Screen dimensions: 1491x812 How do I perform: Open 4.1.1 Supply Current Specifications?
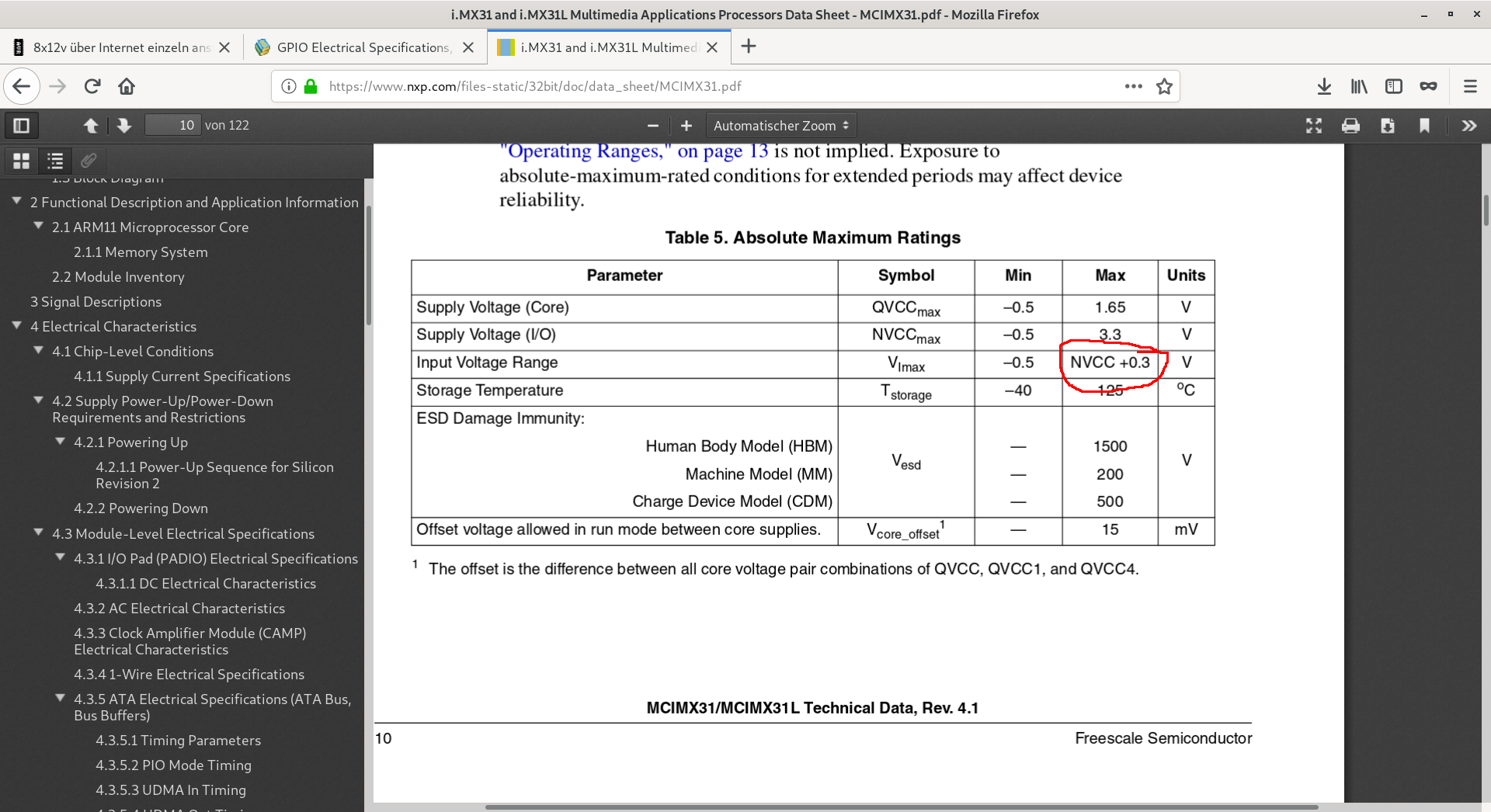[x=182, y=377]
